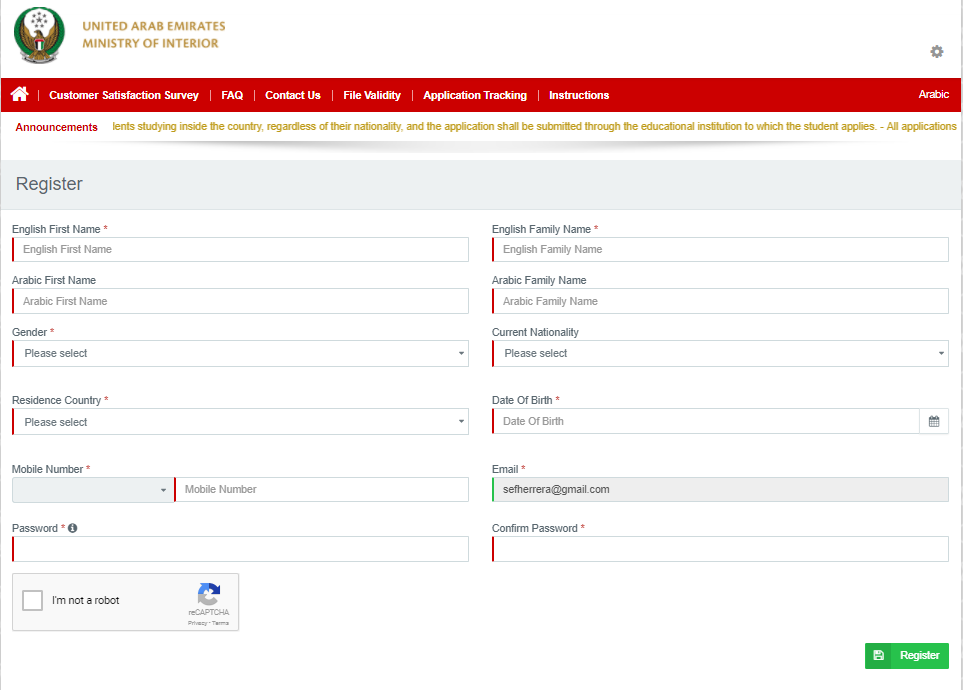The height and width of the screenshot is (690, 963).
Task: Open the reCAPTCHA Terms link
Action: (x=220, y=623)
